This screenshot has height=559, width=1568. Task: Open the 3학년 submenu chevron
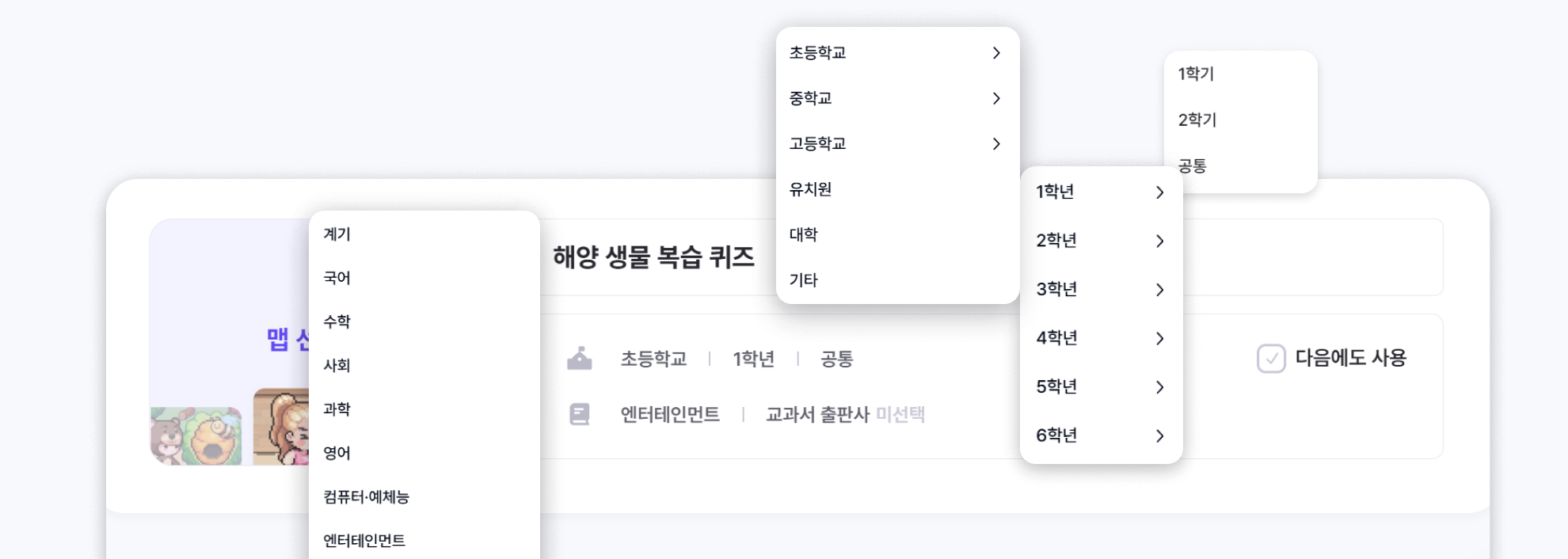pos(1159,290)
